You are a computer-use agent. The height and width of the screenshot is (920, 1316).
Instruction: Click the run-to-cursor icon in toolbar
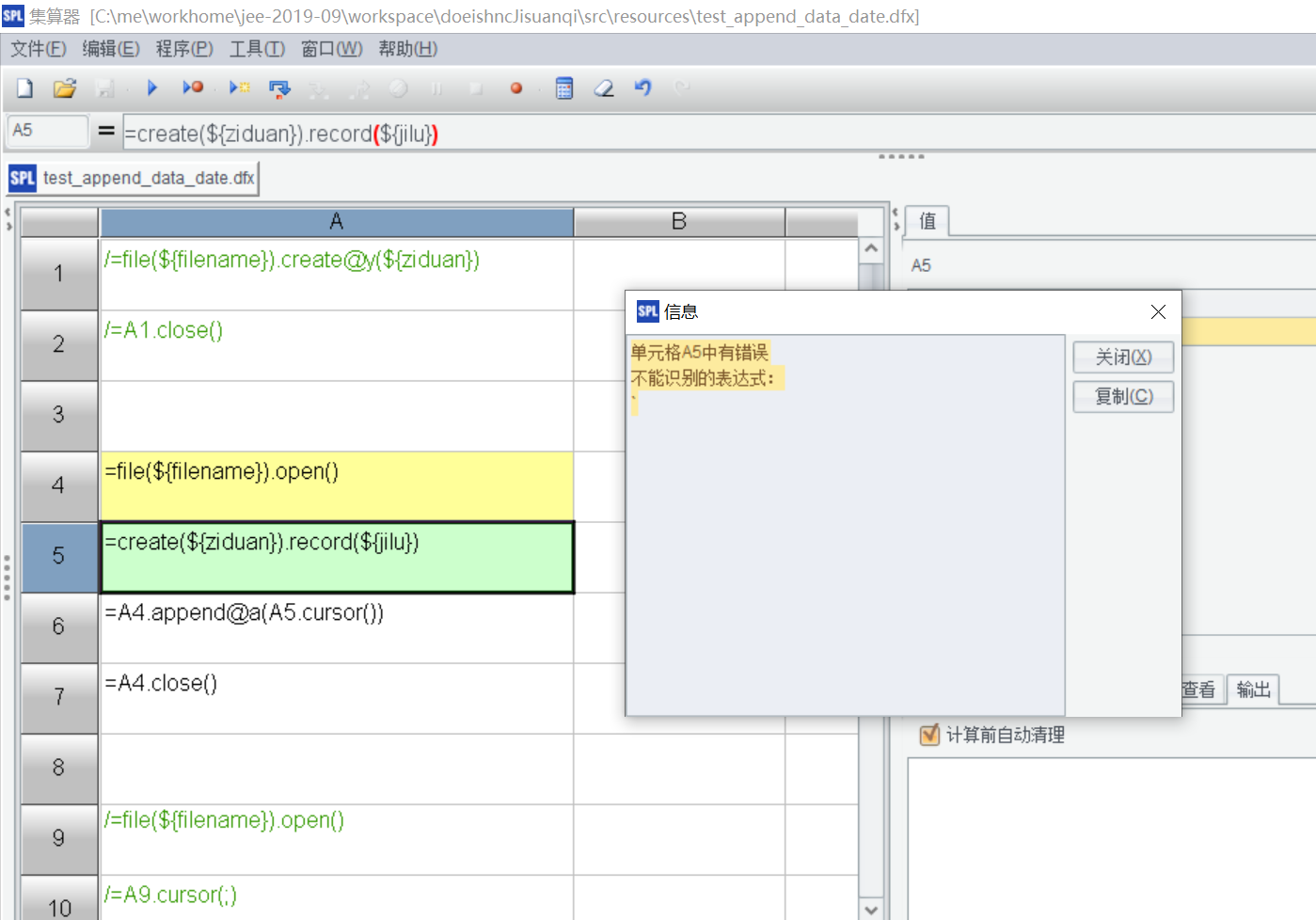tap(240, 88)
